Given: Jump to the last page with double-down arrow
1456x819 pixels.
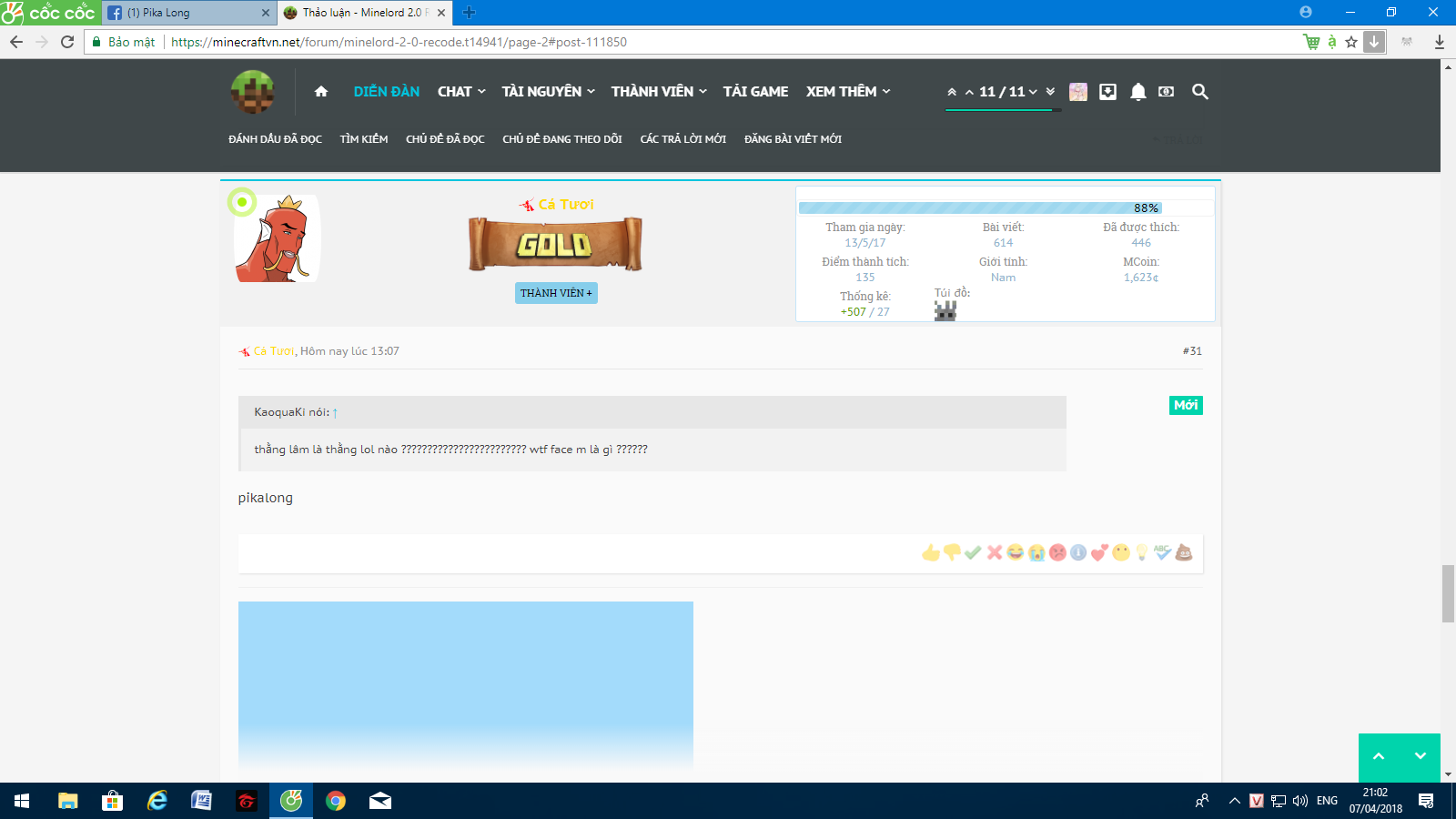Looking at the screenshot, I should (1050, 92).
